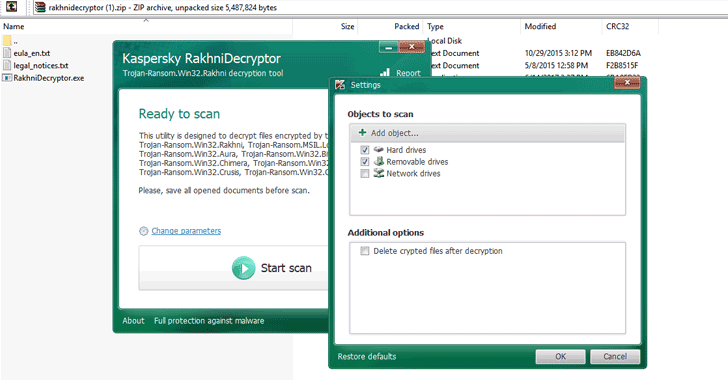Viewport: 728px width, 380px height.
Task: Click the green Start scan play icon
Action: point(244,268)
